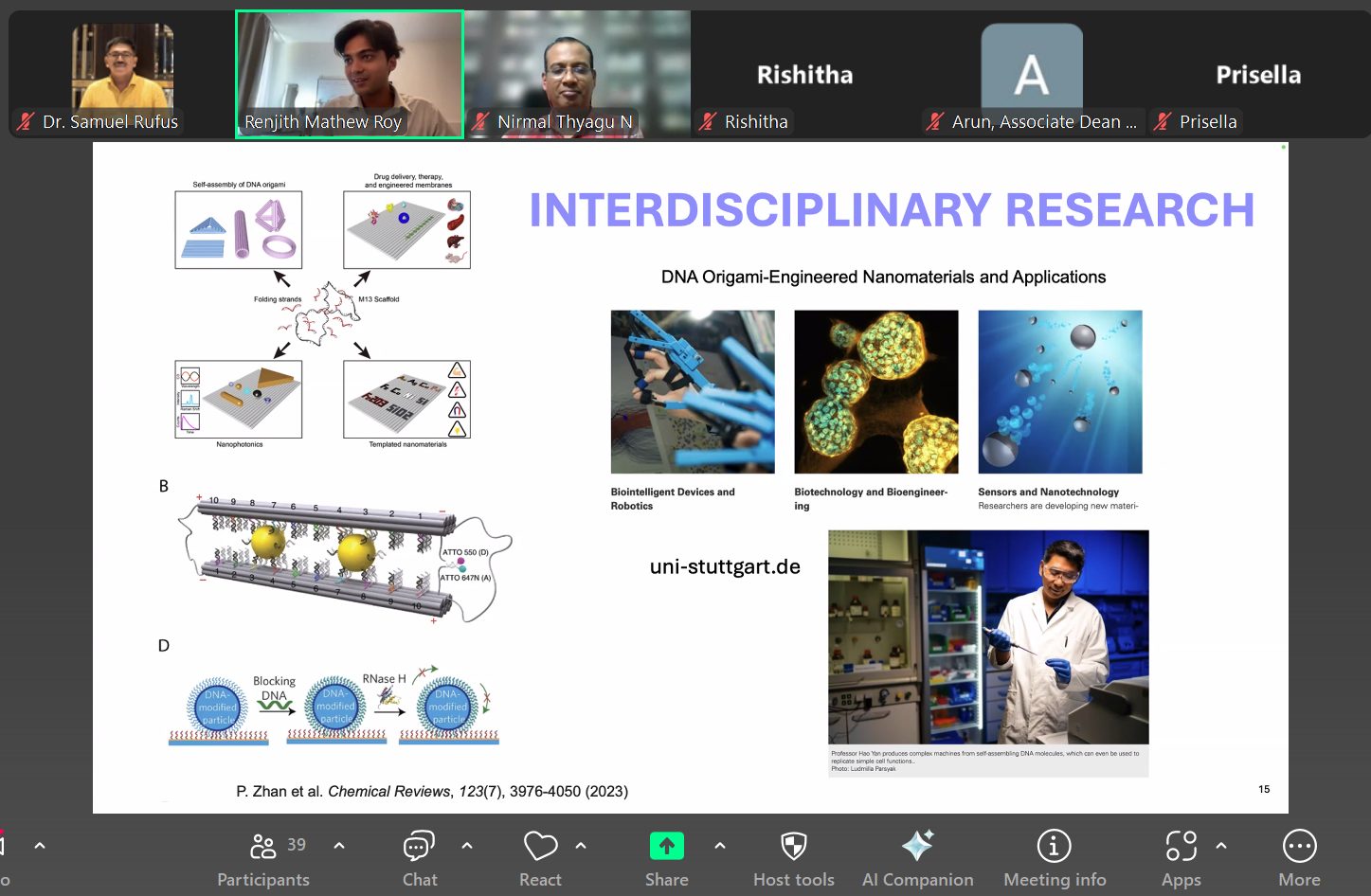Launch AI Companion sparkle icon
This screenshot has height=896, width=1371.
click(917, 846)
